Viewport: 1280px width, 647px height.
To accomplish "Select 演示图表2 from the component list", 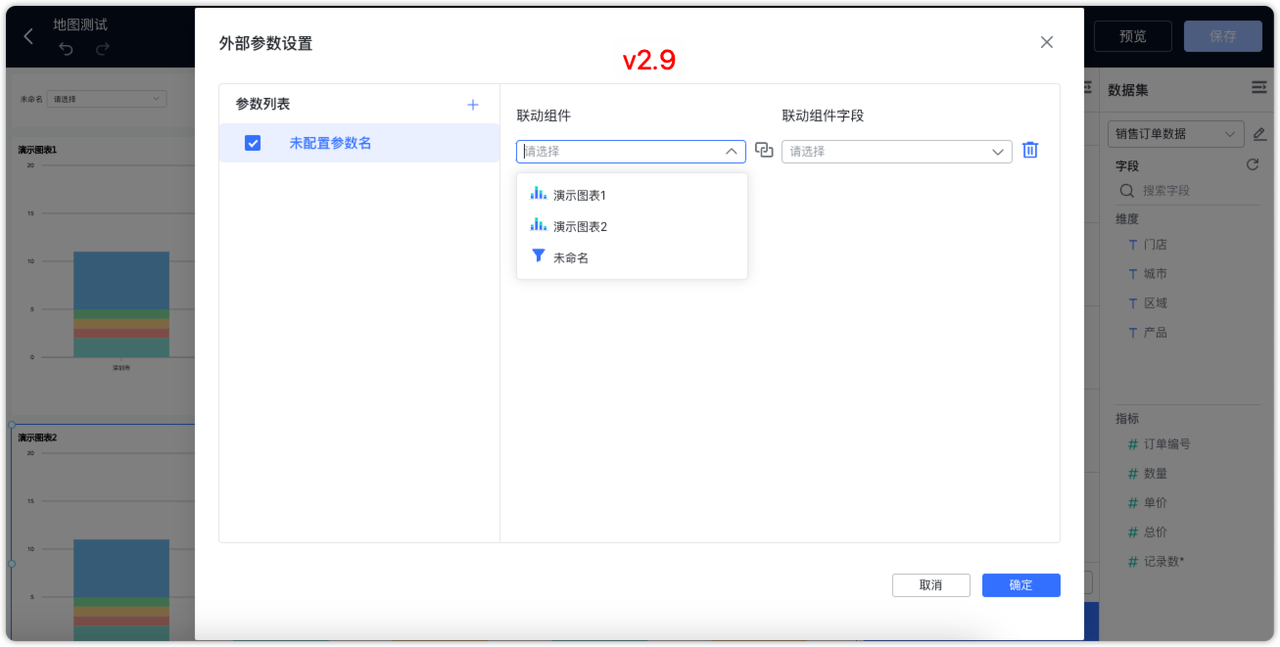I will (x=583, y=226).
